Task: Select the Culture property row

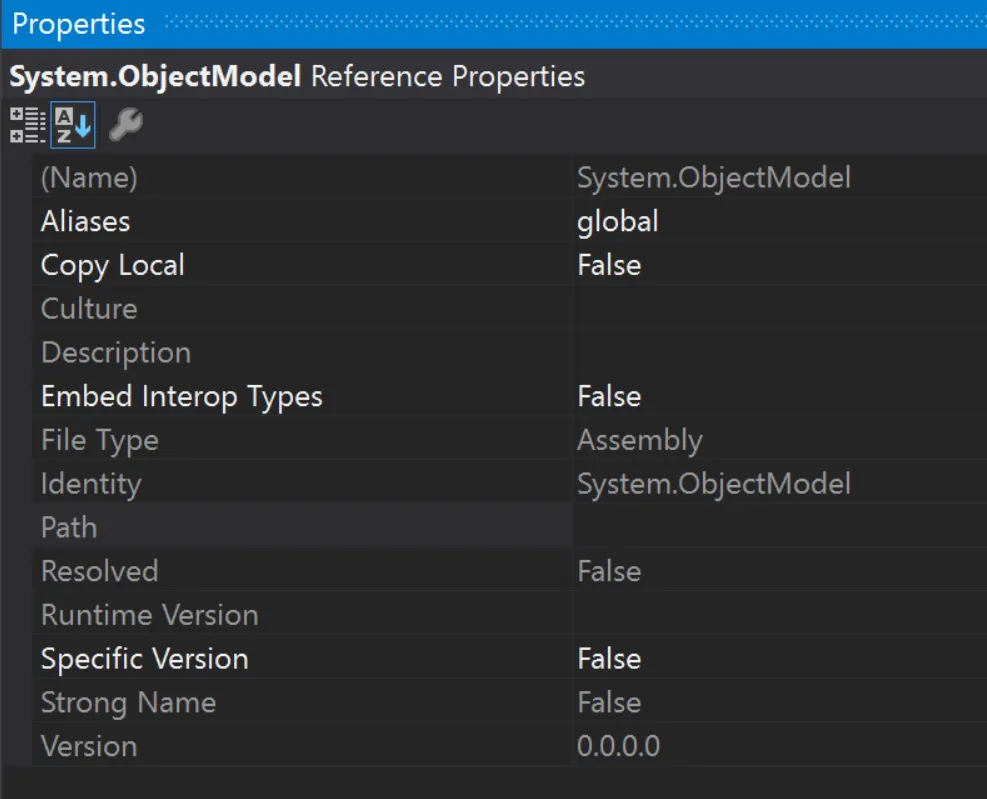Action: [89, 309]
